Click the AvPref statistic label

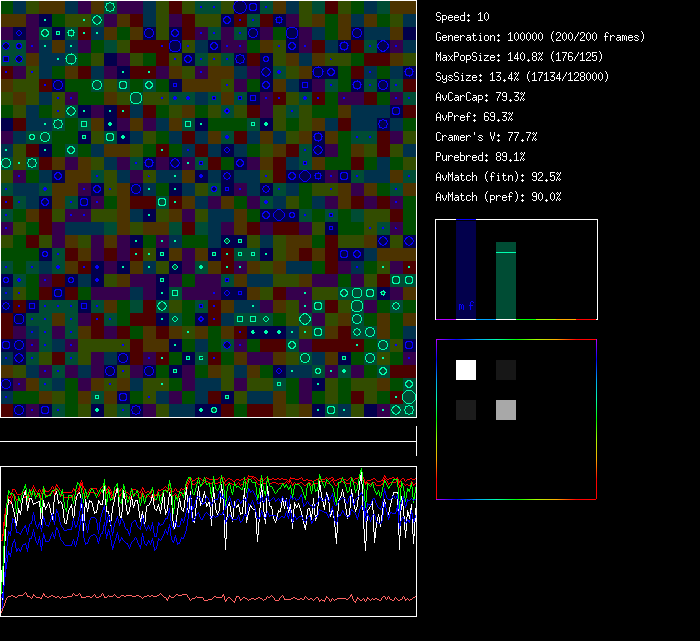tap(474, 117)
